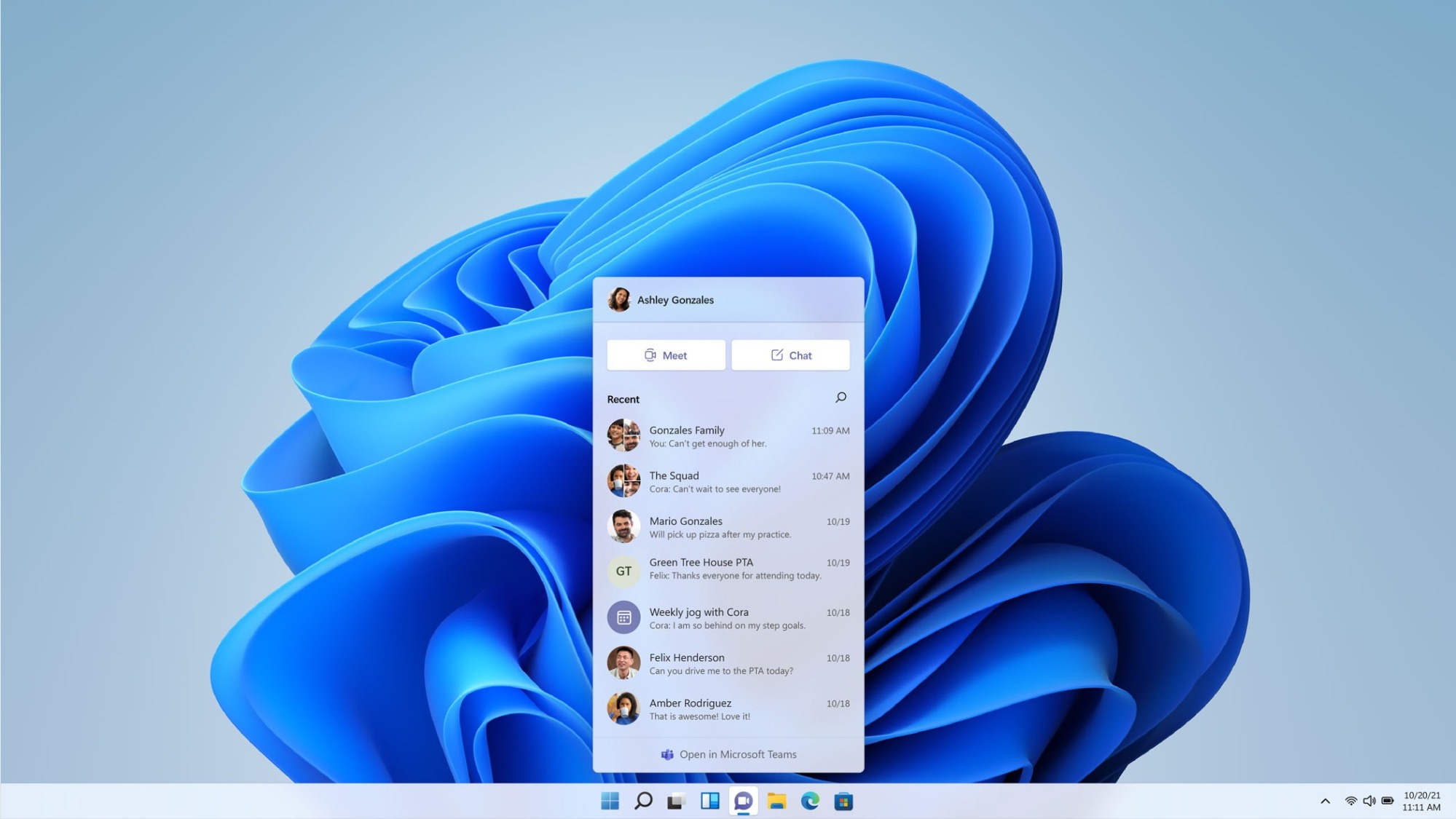Screen dimensions: 1456x819
Task: Click Felix Henderson conversation entry
Action: pyautogui.click(x=728, y=663)
